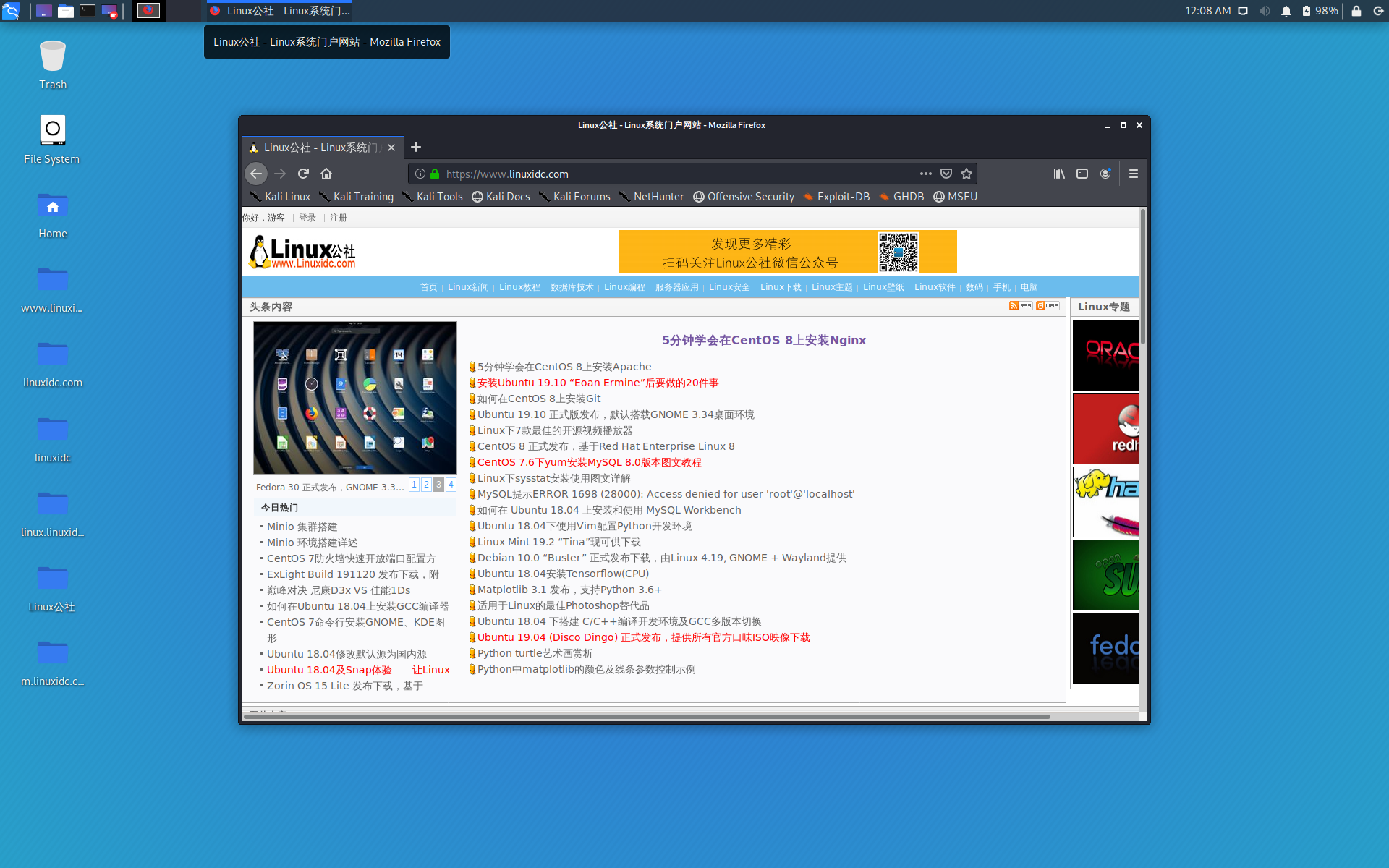Open Python turtle艺术画赏析 article
This screenshot has width=1389, height=868.
535,653
